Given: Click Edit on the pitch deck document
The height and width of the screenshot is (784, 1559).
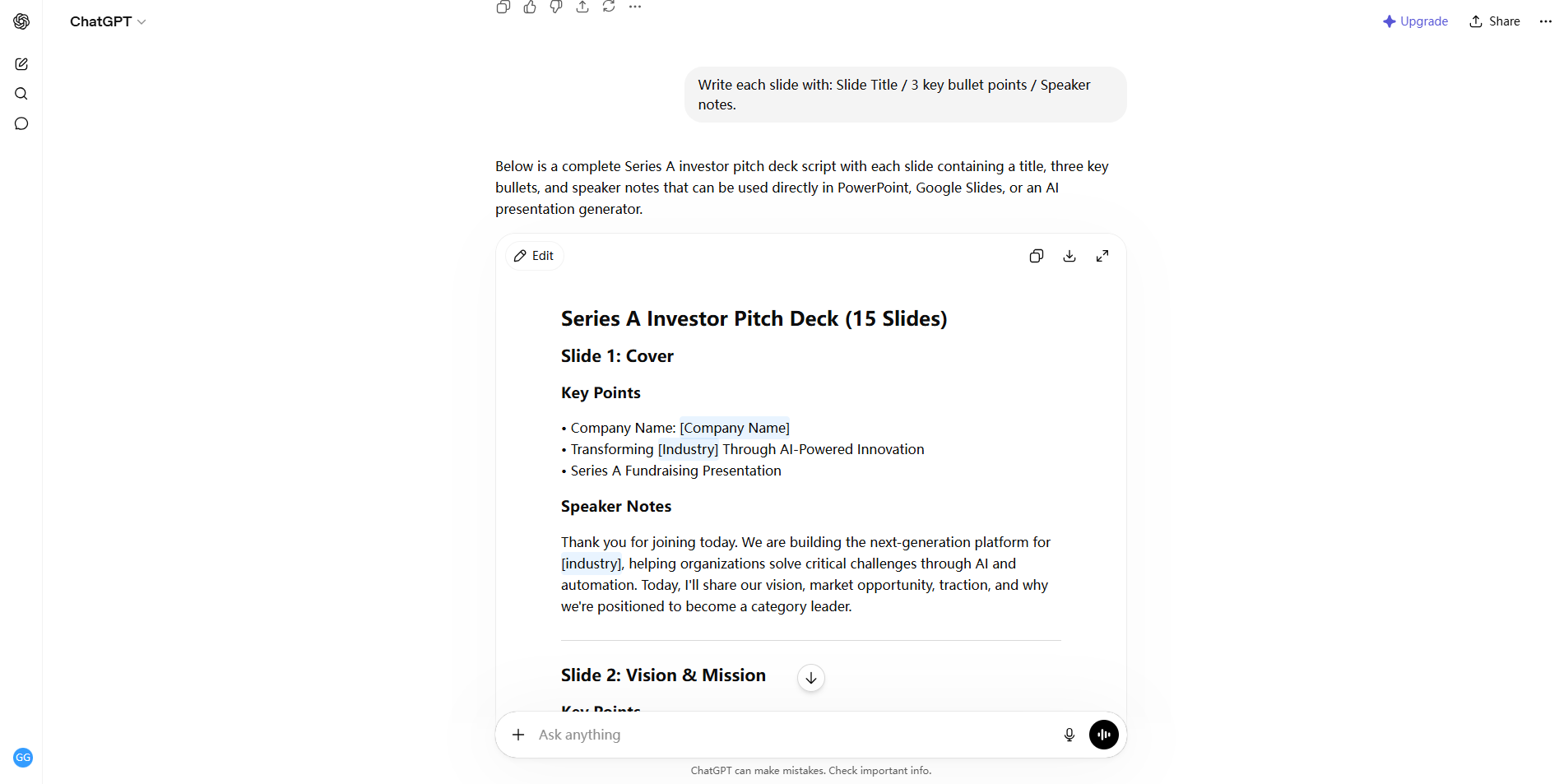Looking at the screenshot, I should tap(535, 256).
